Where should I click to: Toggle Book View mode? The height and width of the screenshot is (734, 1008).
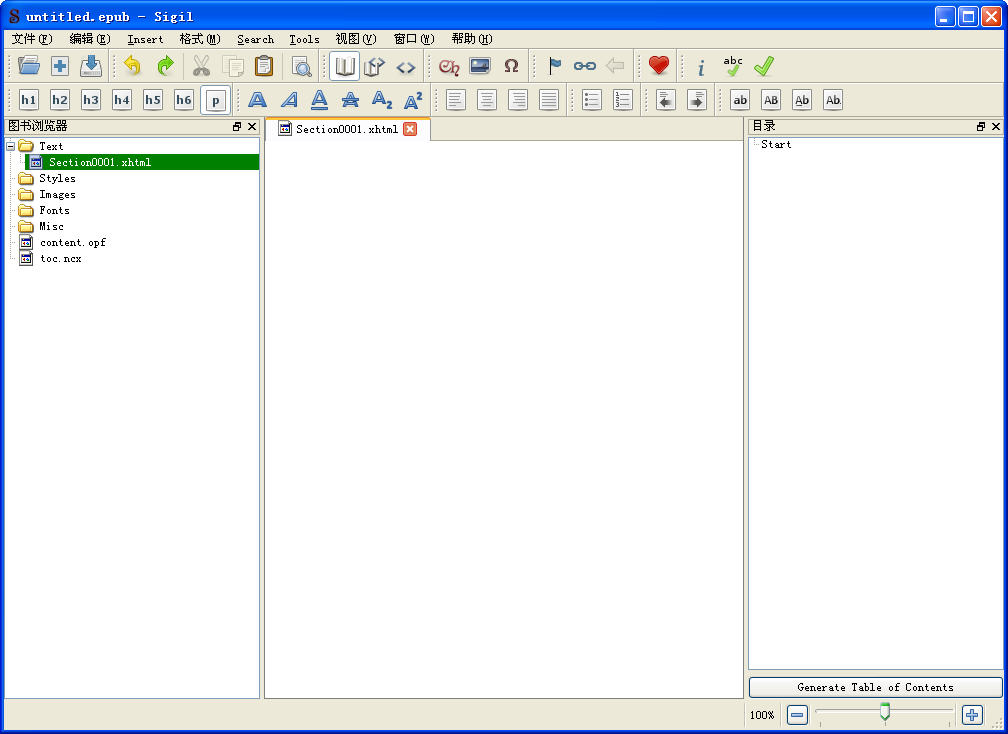pos(345,67)
